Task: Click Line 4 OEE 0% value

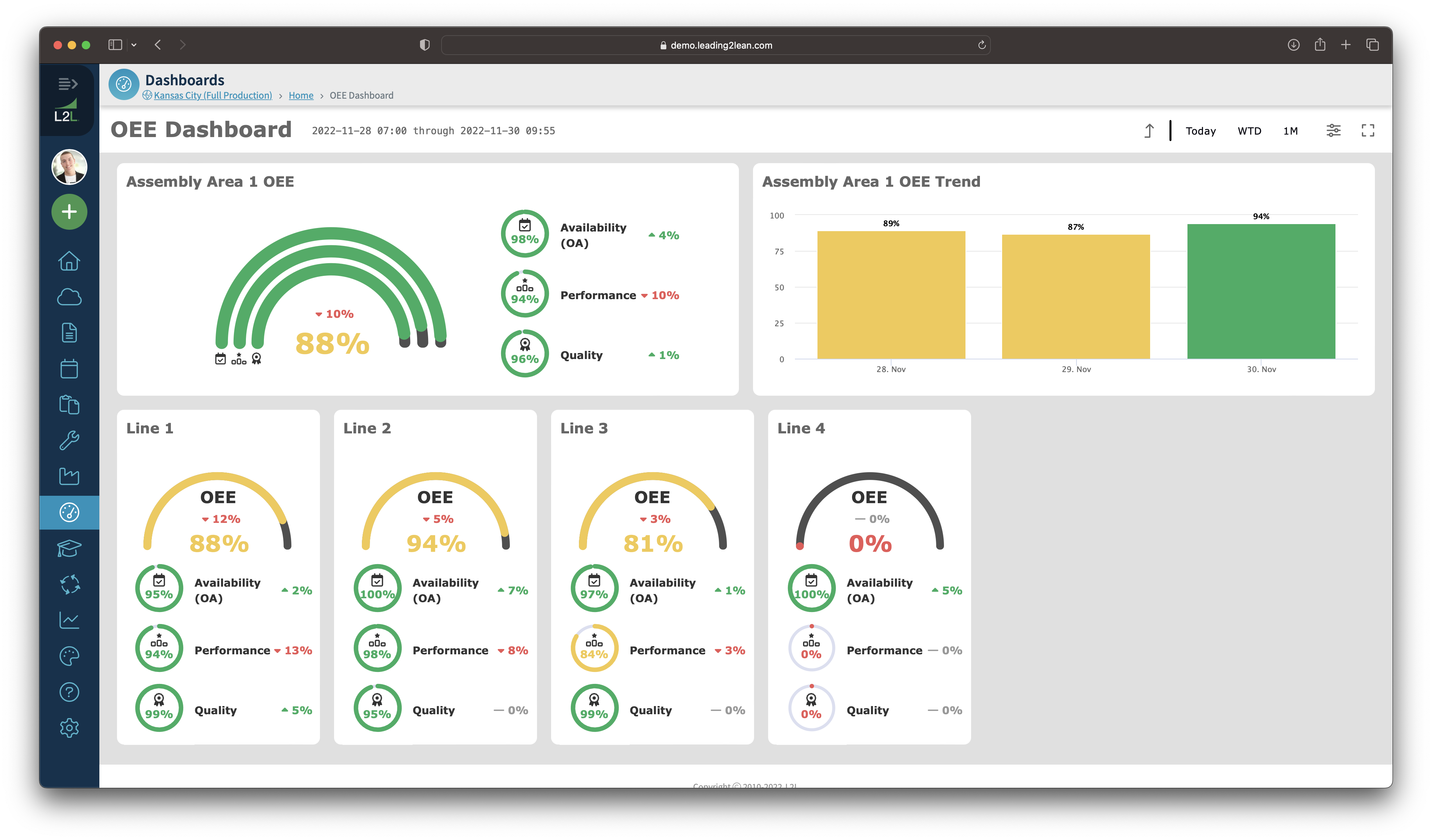Action: point(870,544)
